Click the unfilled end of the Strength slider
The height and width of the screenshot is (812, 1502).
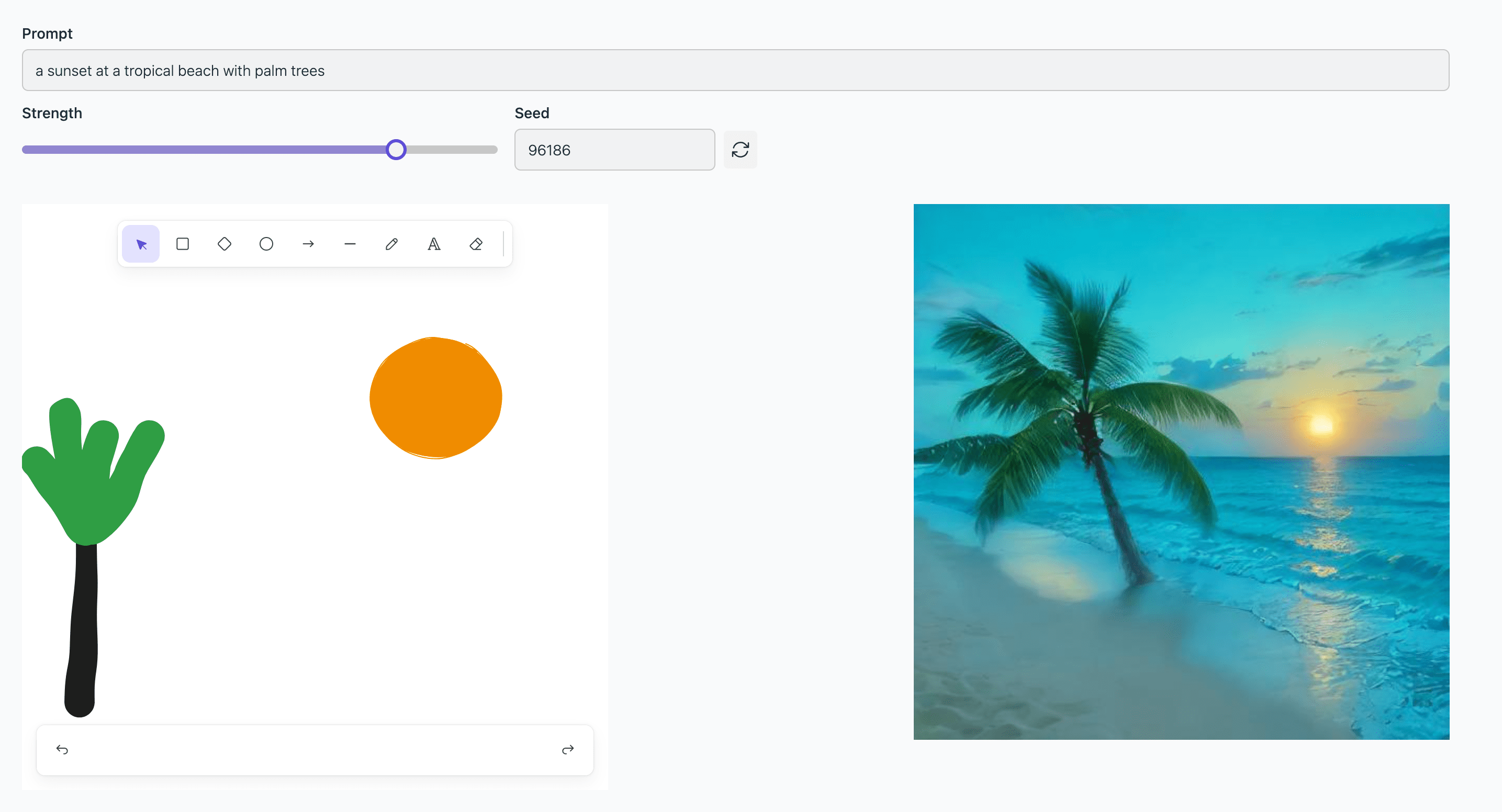(x=452, y=150)
